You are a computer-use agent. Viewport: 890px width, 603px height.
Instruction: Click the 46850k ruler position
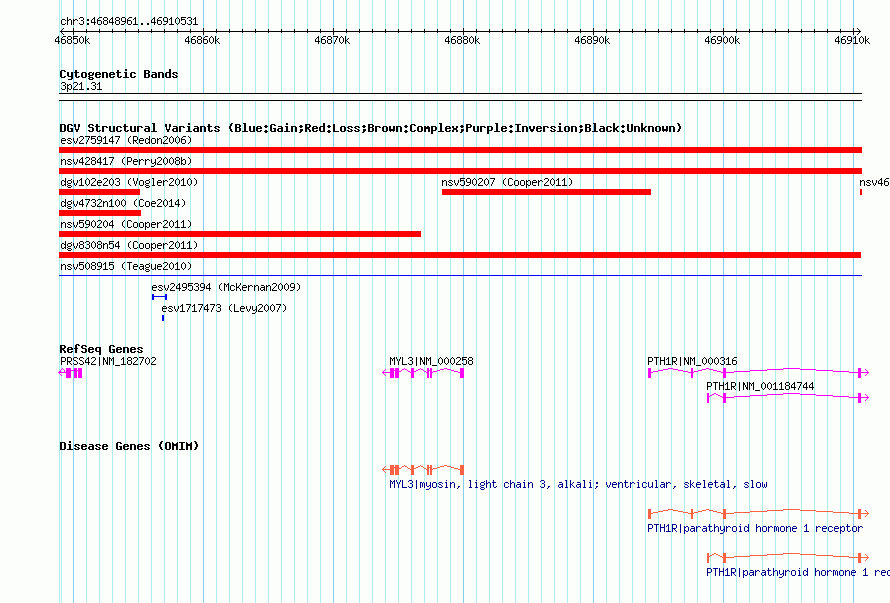pos(72,40)
